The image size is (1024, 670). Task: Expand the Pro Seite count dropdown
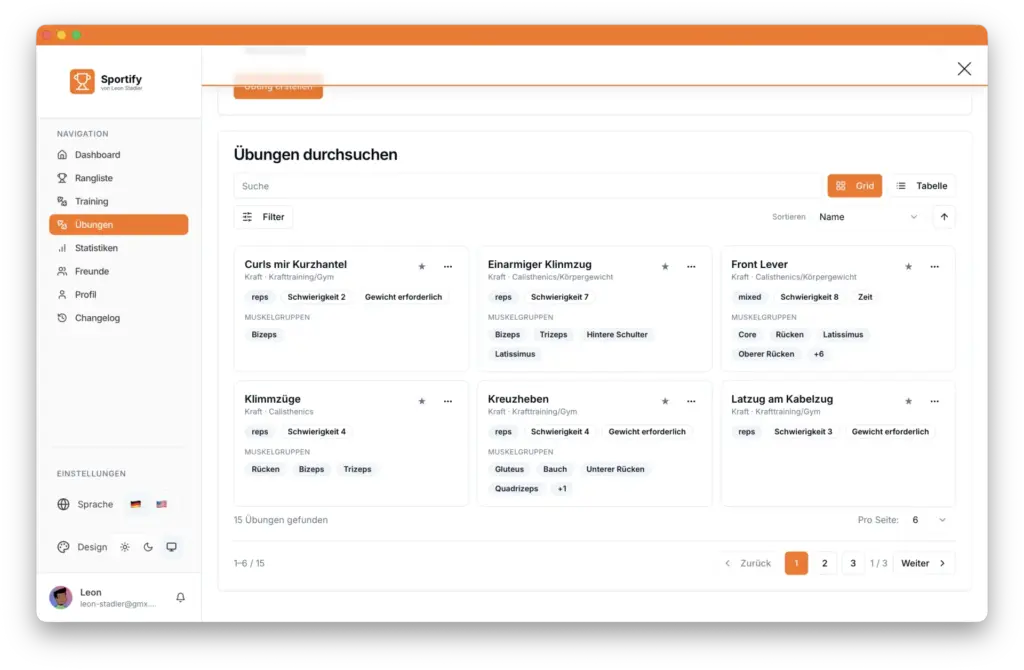pos(929,520)
